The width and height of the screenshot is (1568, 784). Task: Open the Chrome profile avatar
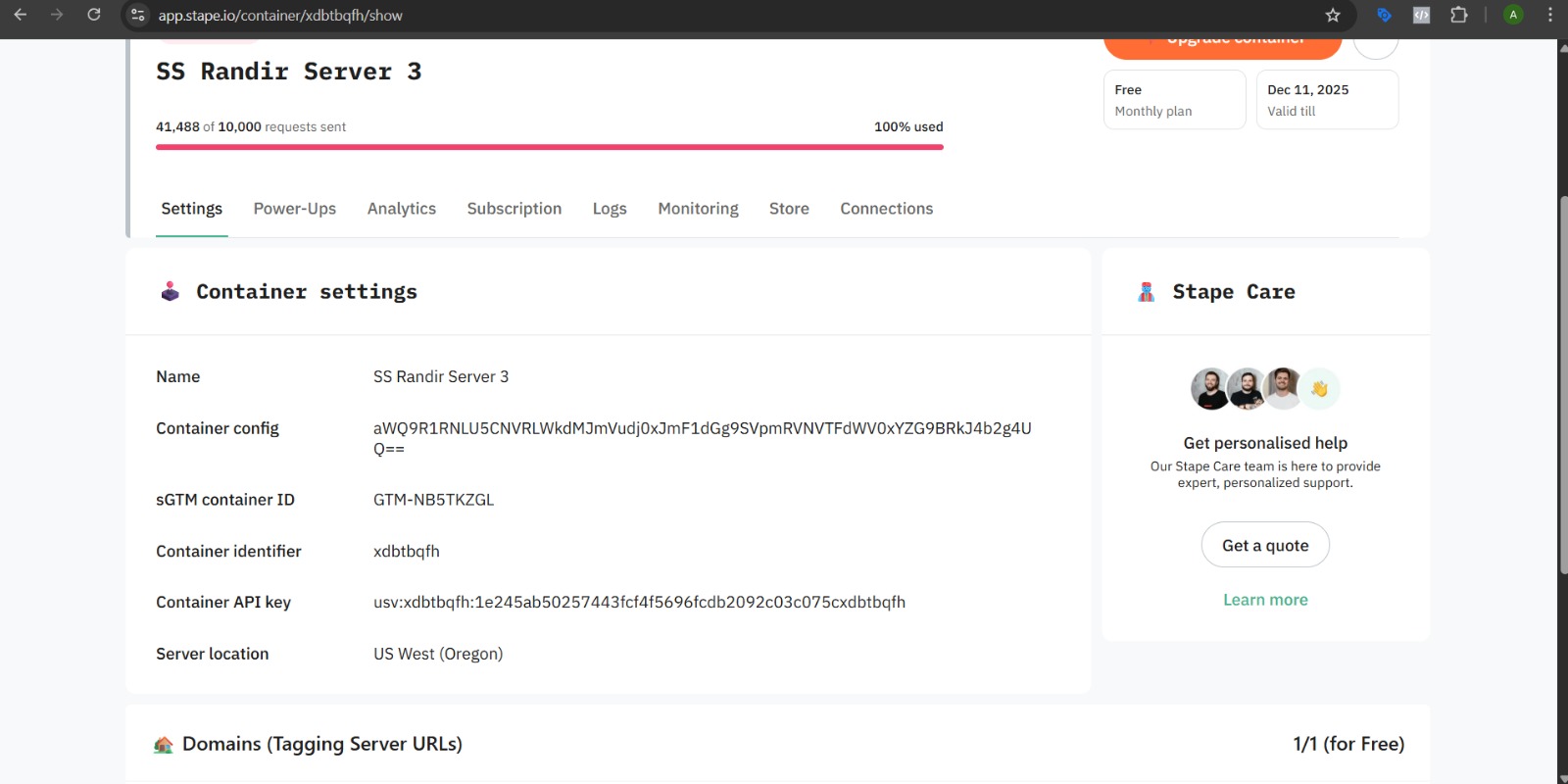point(1513,15)
